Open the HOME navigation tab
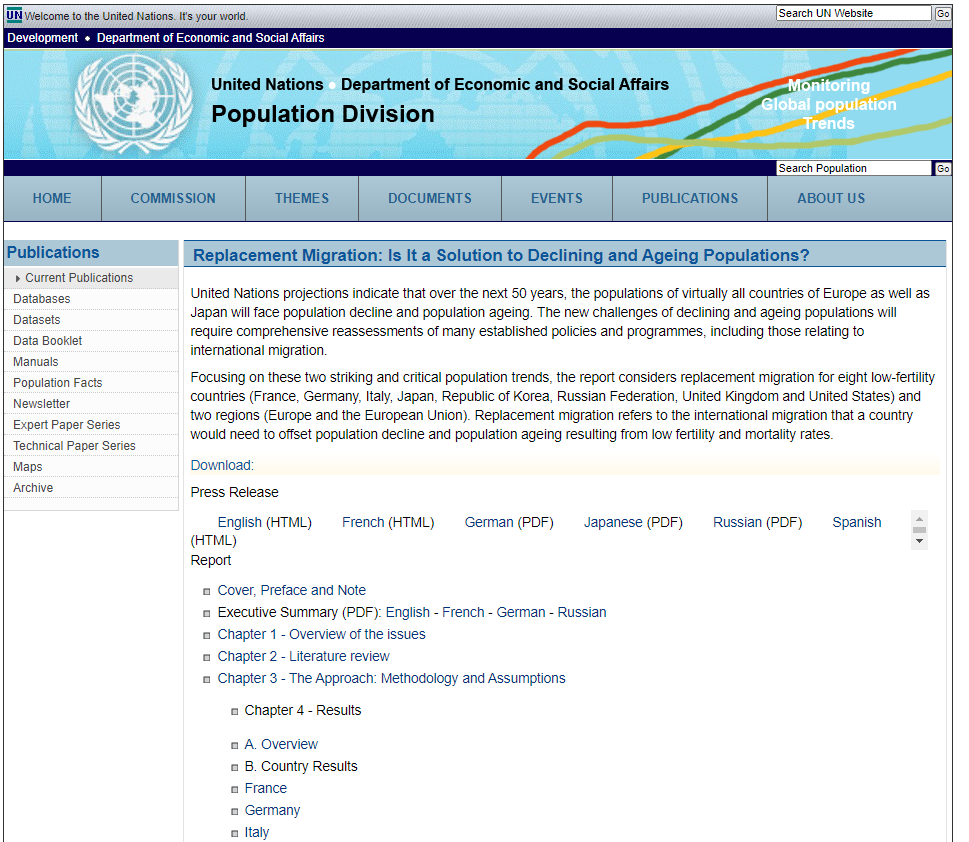This screenshot has height=842, width=969. (52, 198)
